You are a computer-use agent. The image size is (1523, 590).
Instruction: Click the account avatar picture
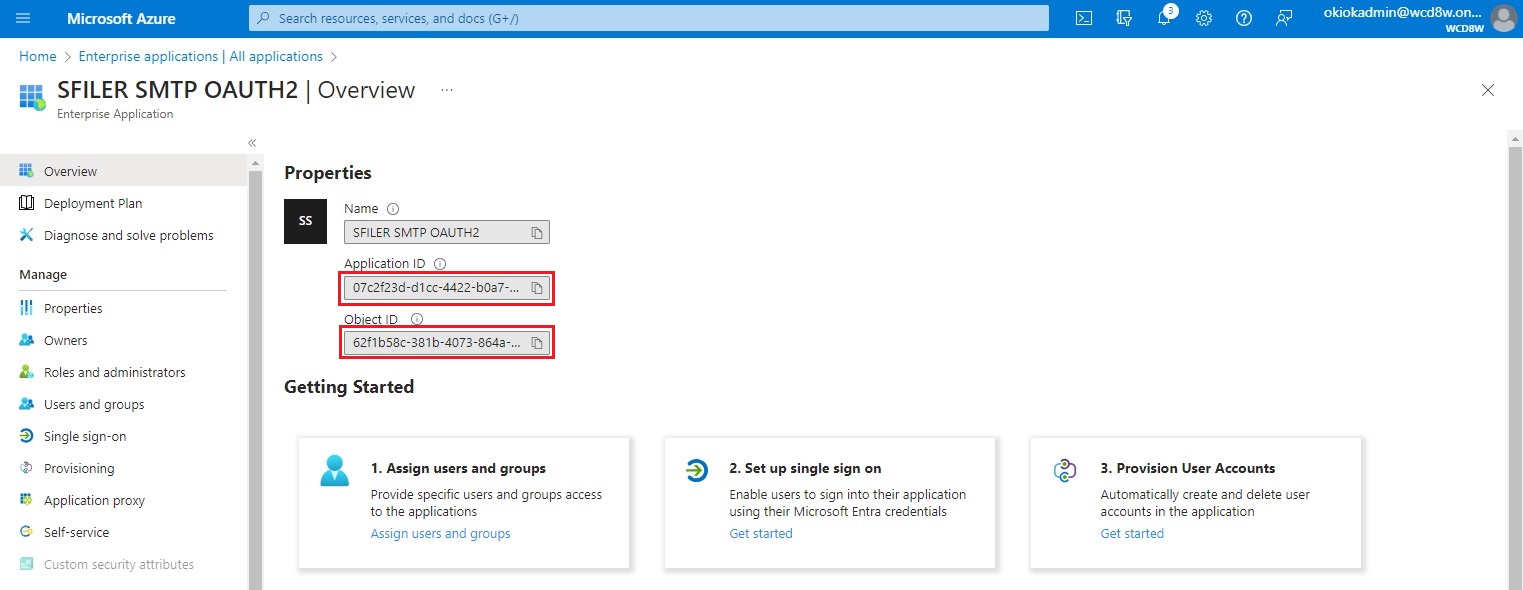pos(1503,18)
